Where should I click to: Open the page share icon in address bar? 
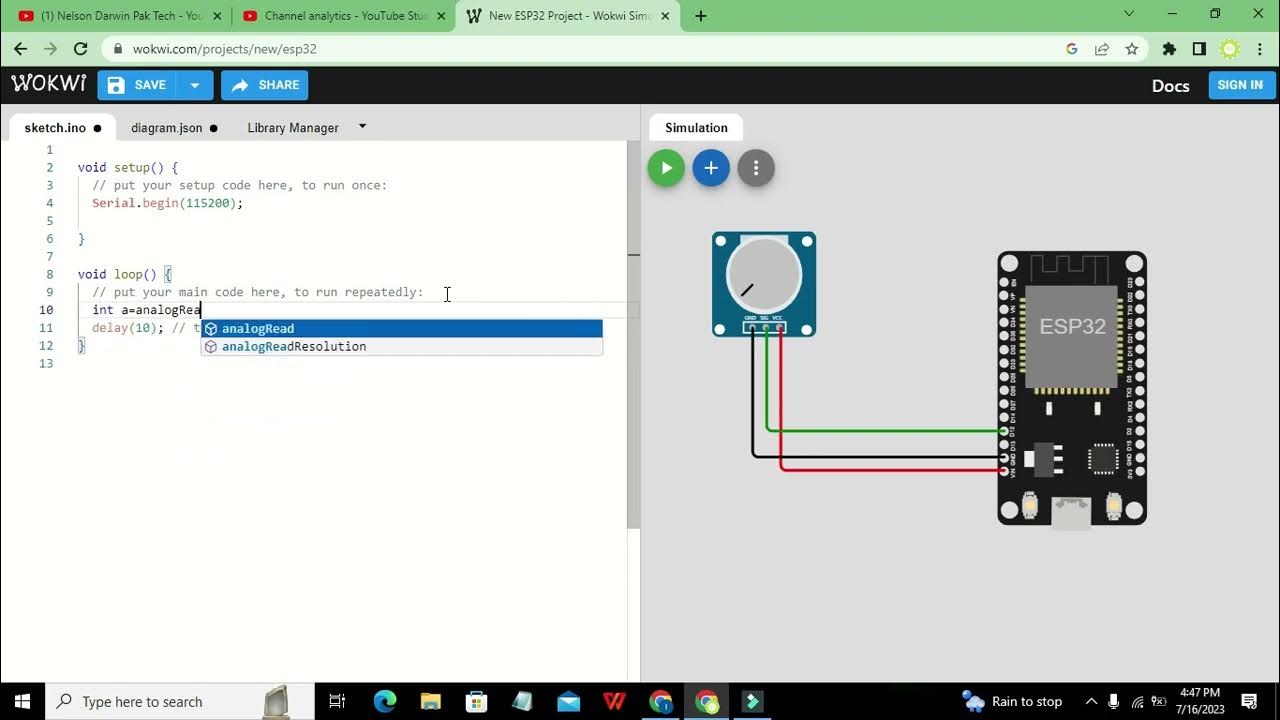coord(1102,48)
